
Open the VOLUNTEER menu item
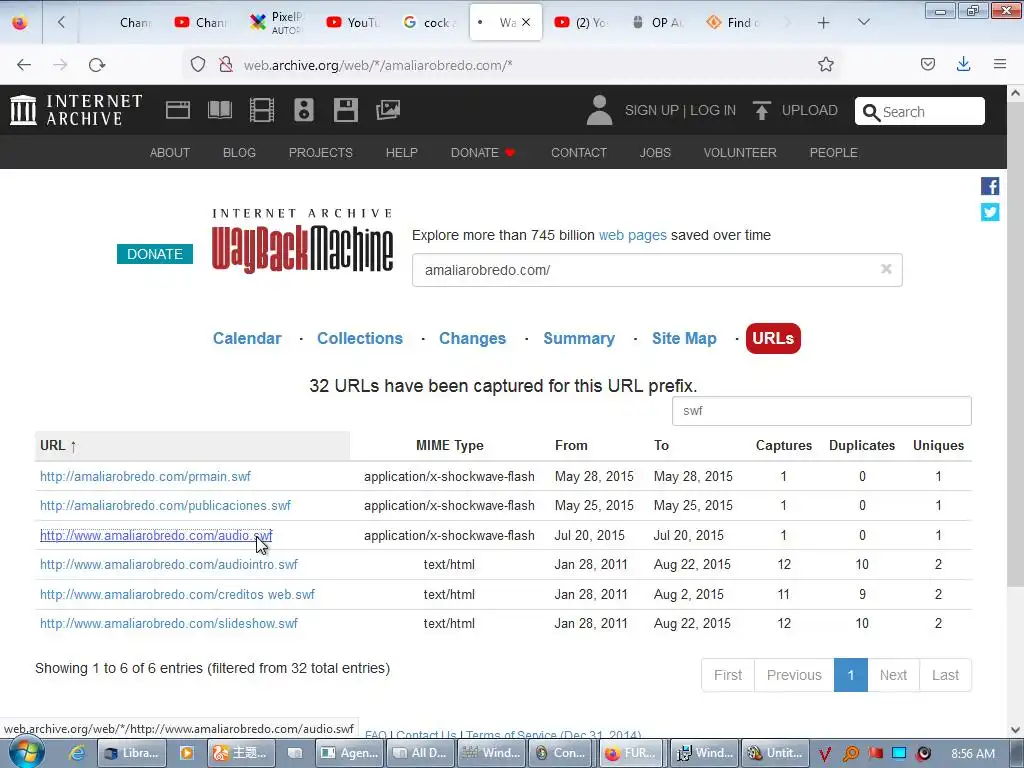pyautogui.click(x=740, y=152)
